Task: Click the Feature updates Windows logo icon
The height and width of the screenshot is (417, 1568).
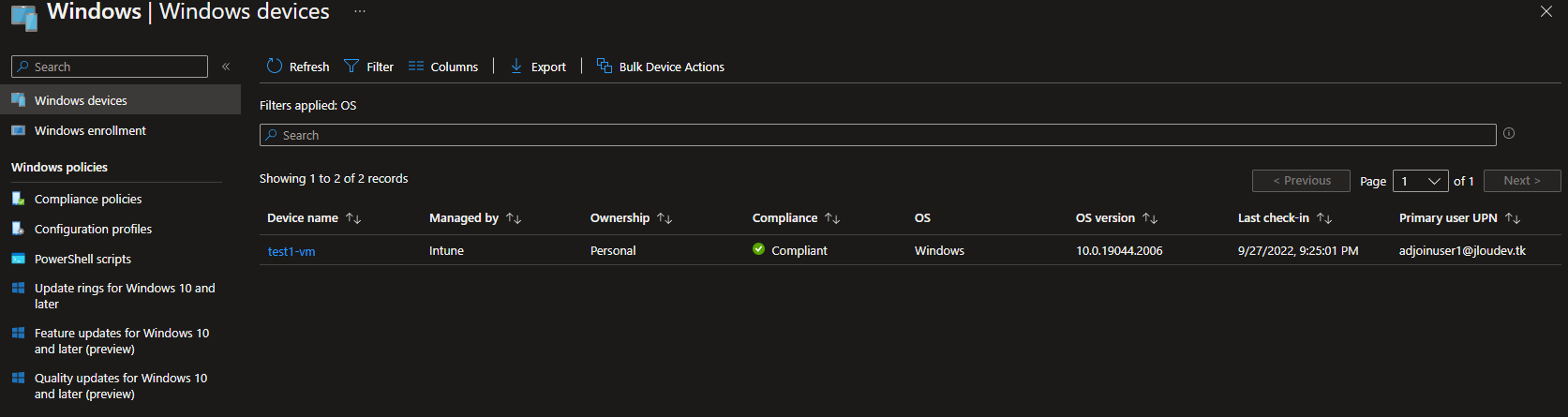Action: pos(18,333)
